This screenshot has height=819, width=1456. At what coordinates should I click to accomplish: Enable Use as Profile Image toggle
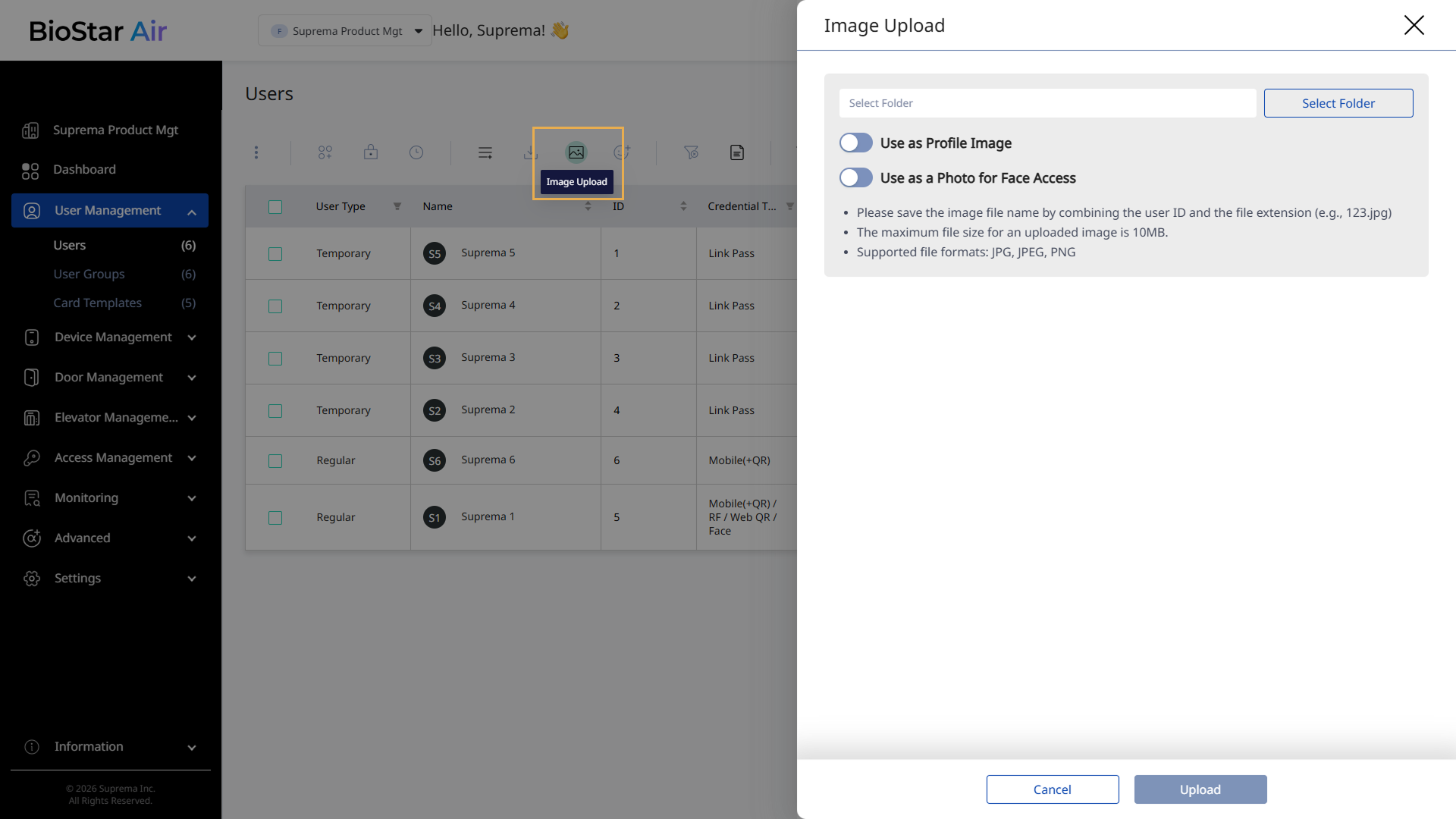coord(855,143)
